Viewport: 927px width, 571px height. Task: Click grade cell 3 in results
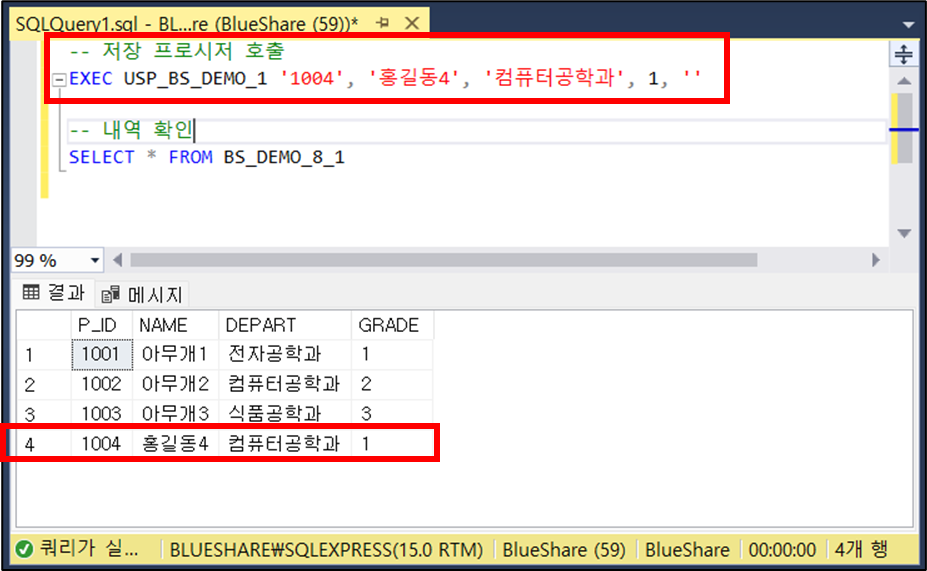pyautogui.click(x=392, y=413)
